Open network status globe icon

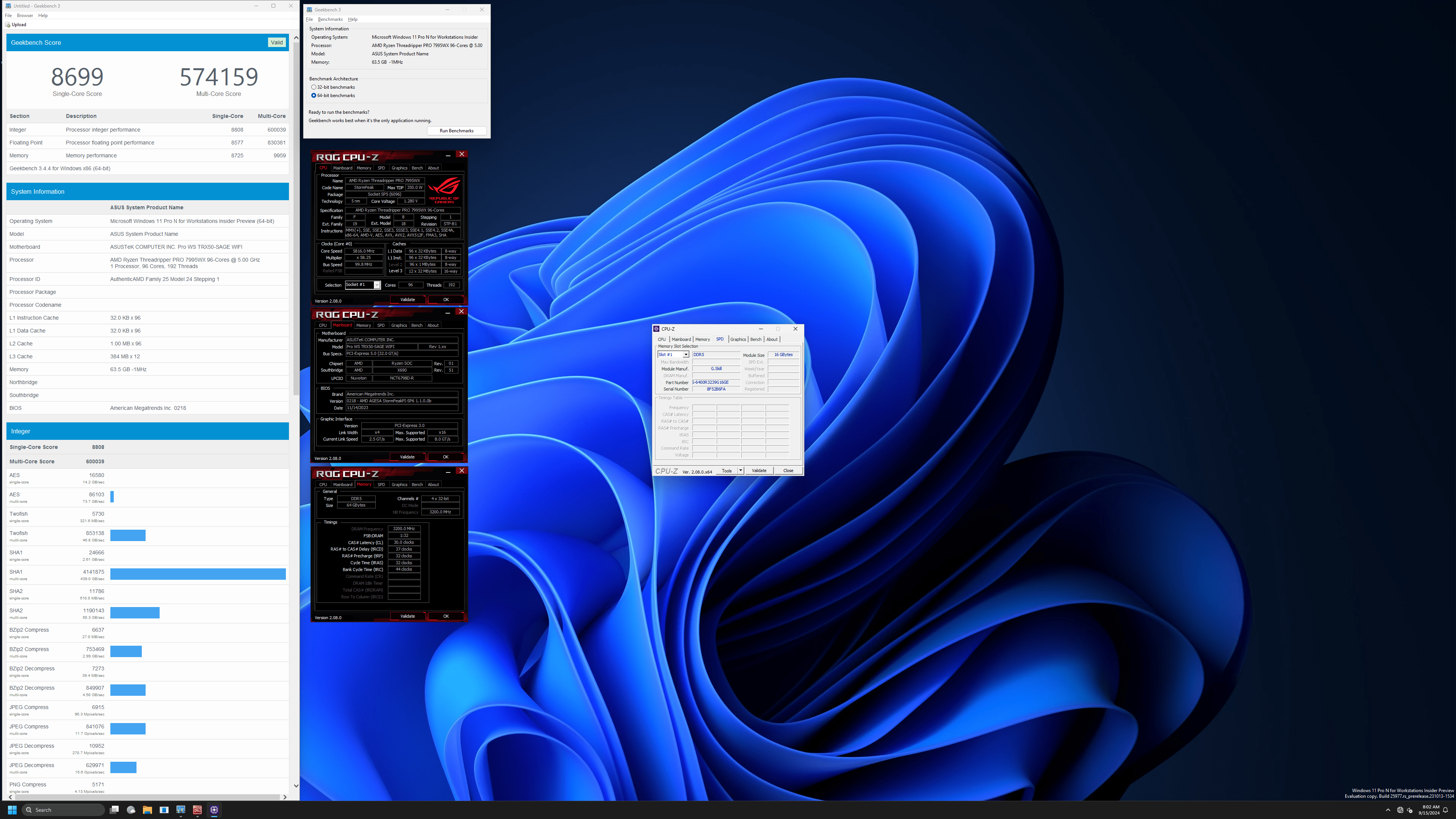pos(1400,810)
